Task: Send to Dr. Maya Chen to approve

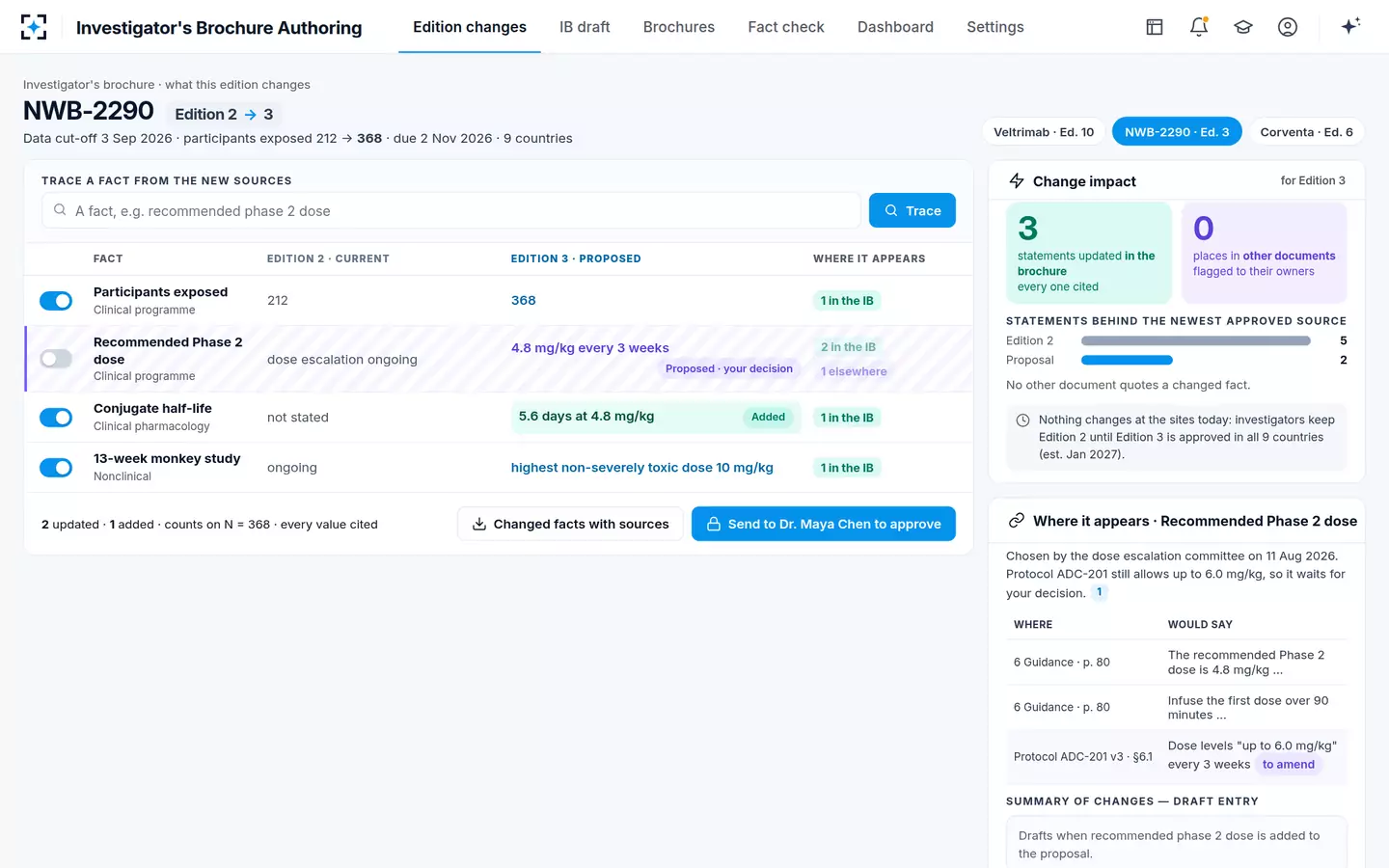Action: [x=824, y=524]
